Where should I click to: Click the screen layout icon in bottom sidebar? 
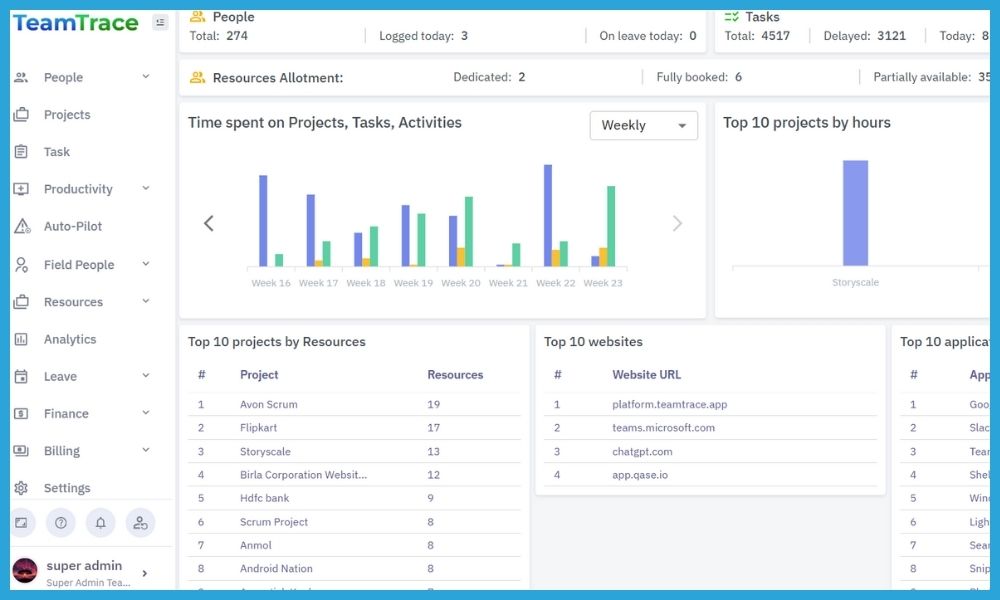tap(21, 523)
